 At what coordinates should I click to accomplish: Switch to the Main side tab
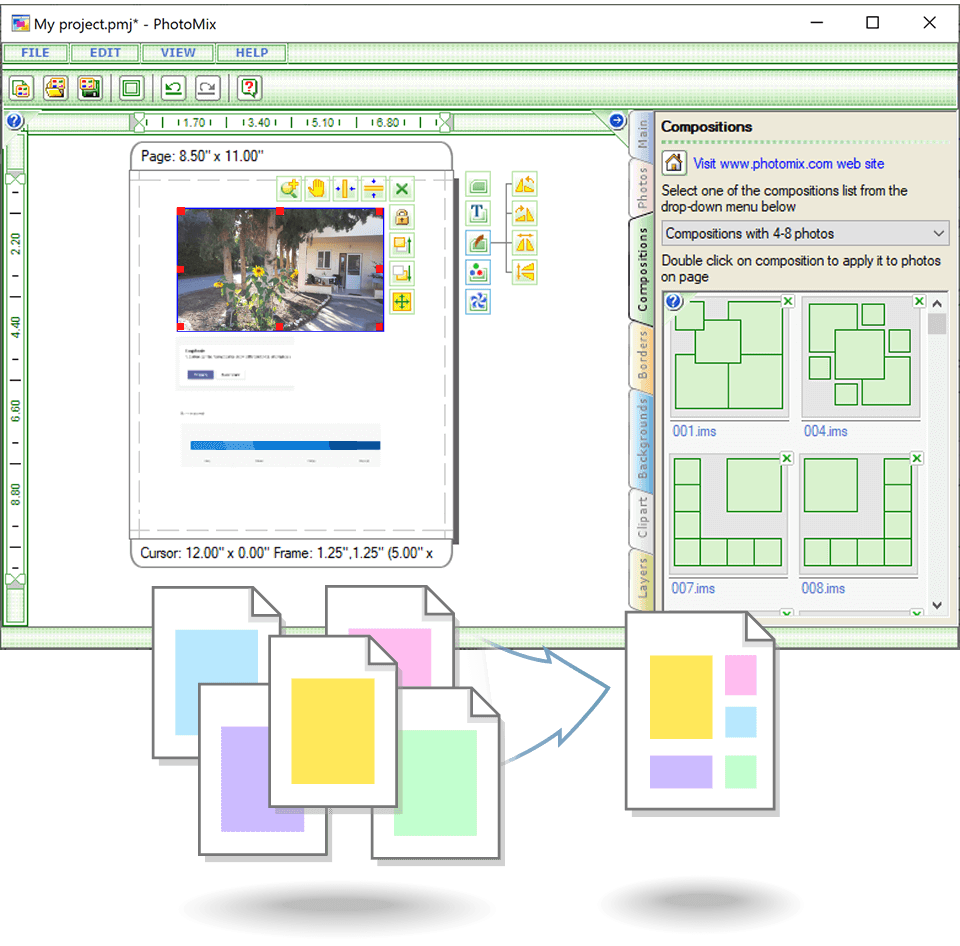(x=642, y=133)
